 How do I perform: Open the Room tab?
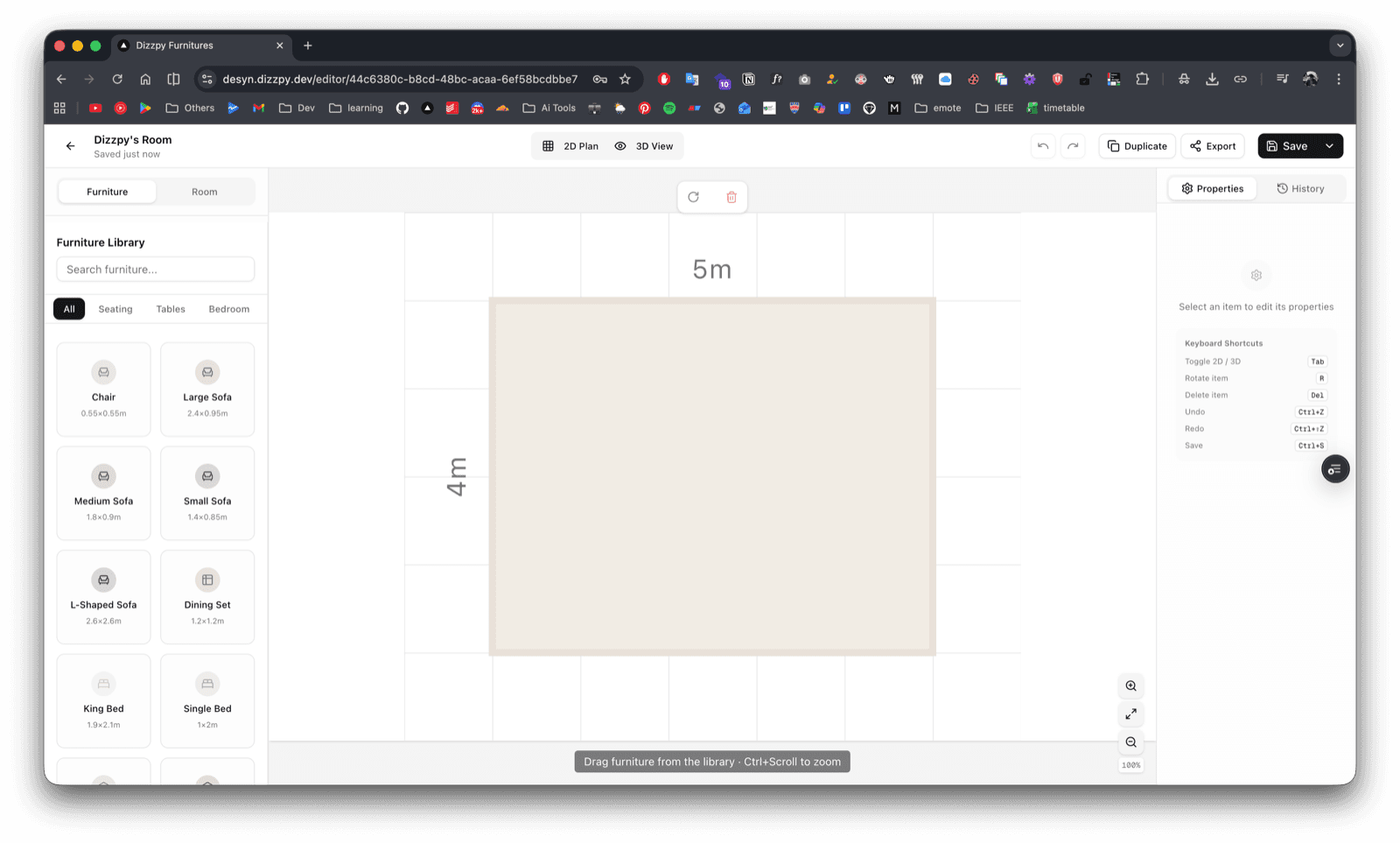click(205, 192)
